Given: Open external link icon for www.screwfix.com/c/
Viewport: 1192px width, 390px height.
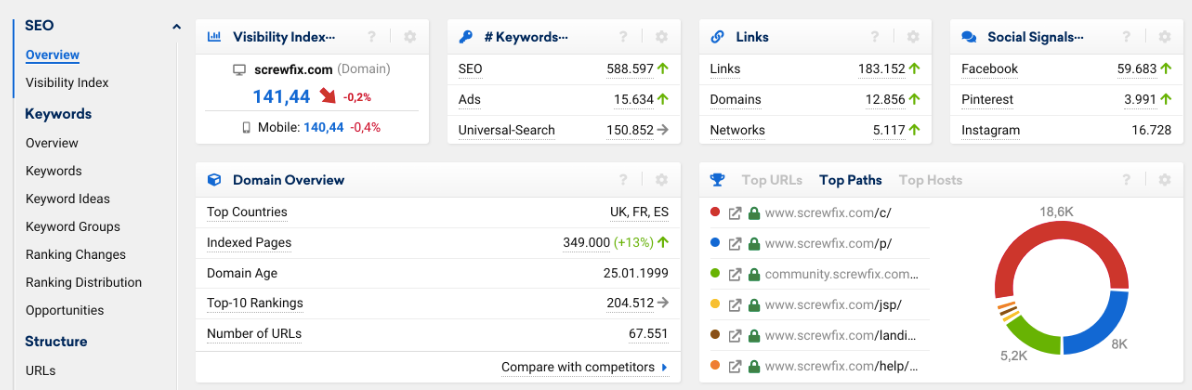Looking at the screenshot, I should 734,213.
